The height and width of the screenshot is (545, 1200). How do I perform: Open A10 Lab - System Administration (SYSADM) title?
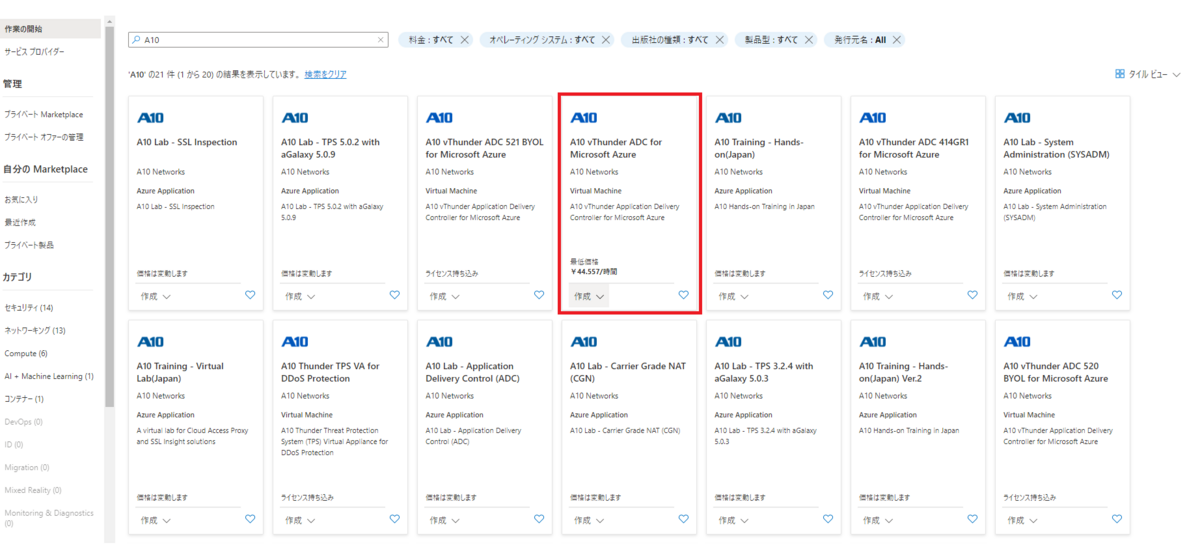[1057, 148]
